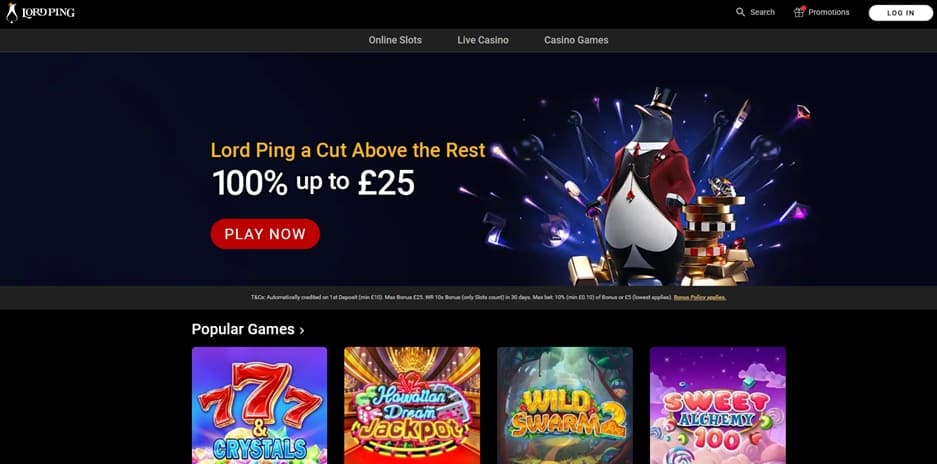The width and height of the screenshot is (937, 464).
Task: Click the Popular Games heading
Action: coord(243,329)
